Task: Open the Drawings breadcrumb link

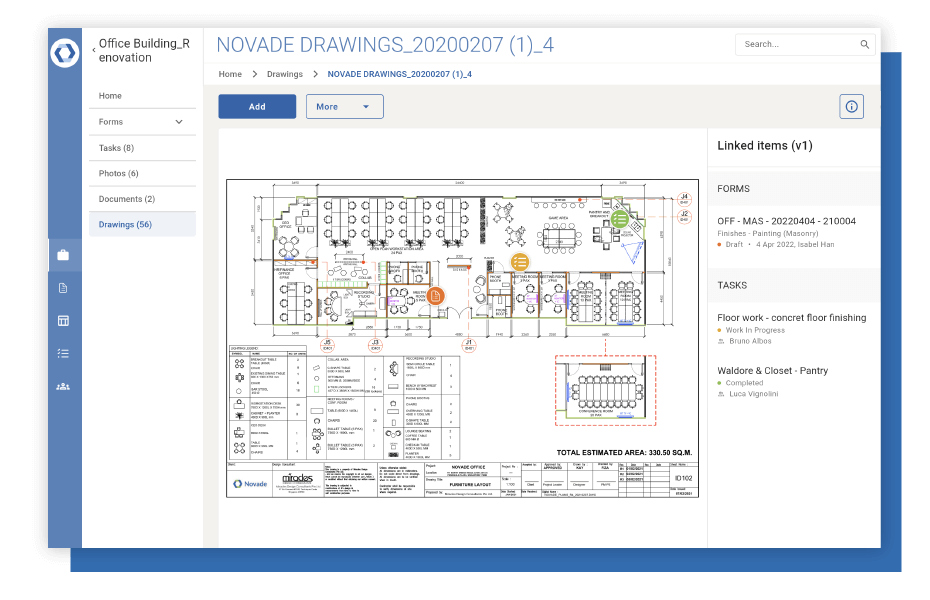Action: (284, 74)
